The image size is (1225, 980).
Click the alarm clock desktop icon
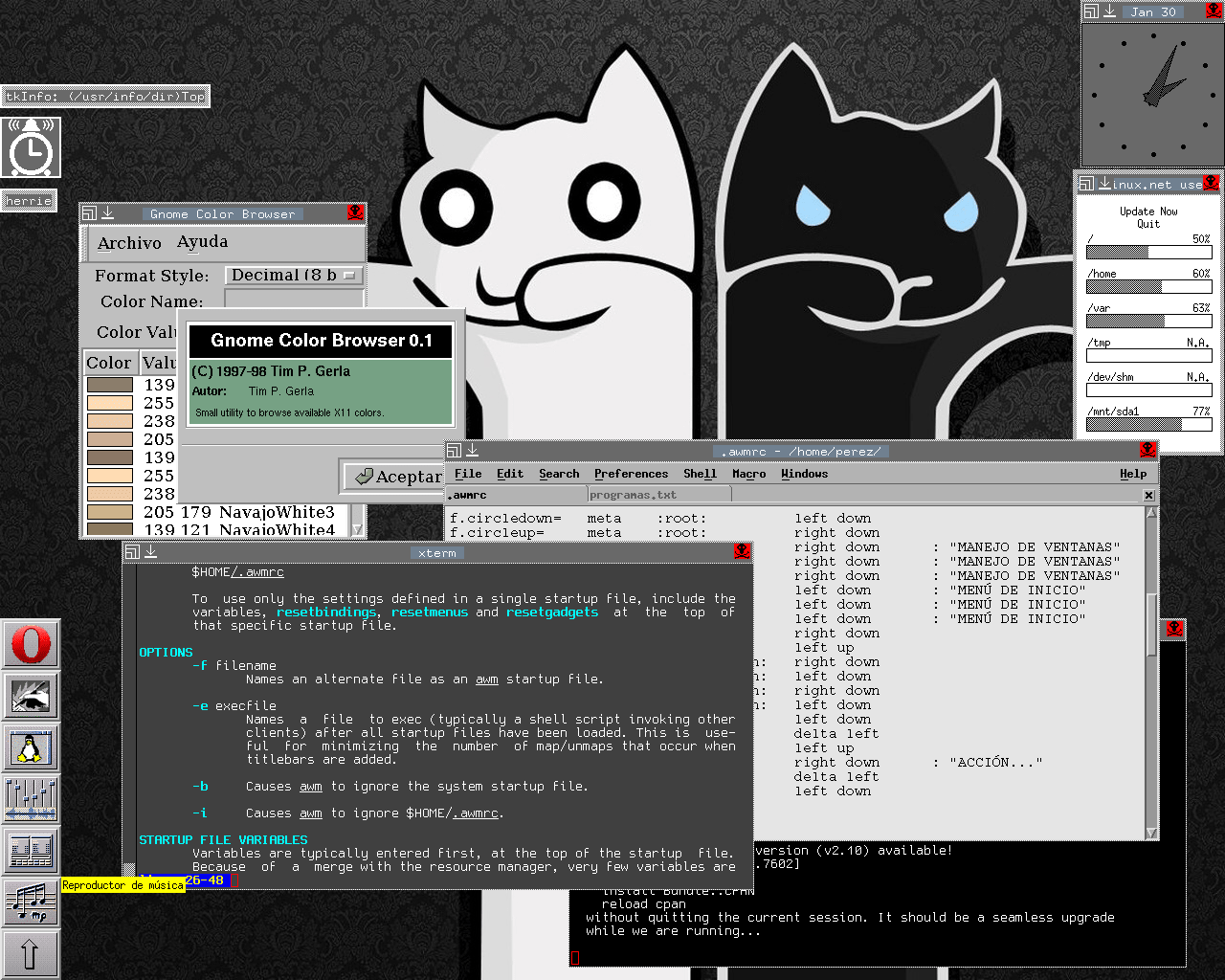[x=31, y=147]
